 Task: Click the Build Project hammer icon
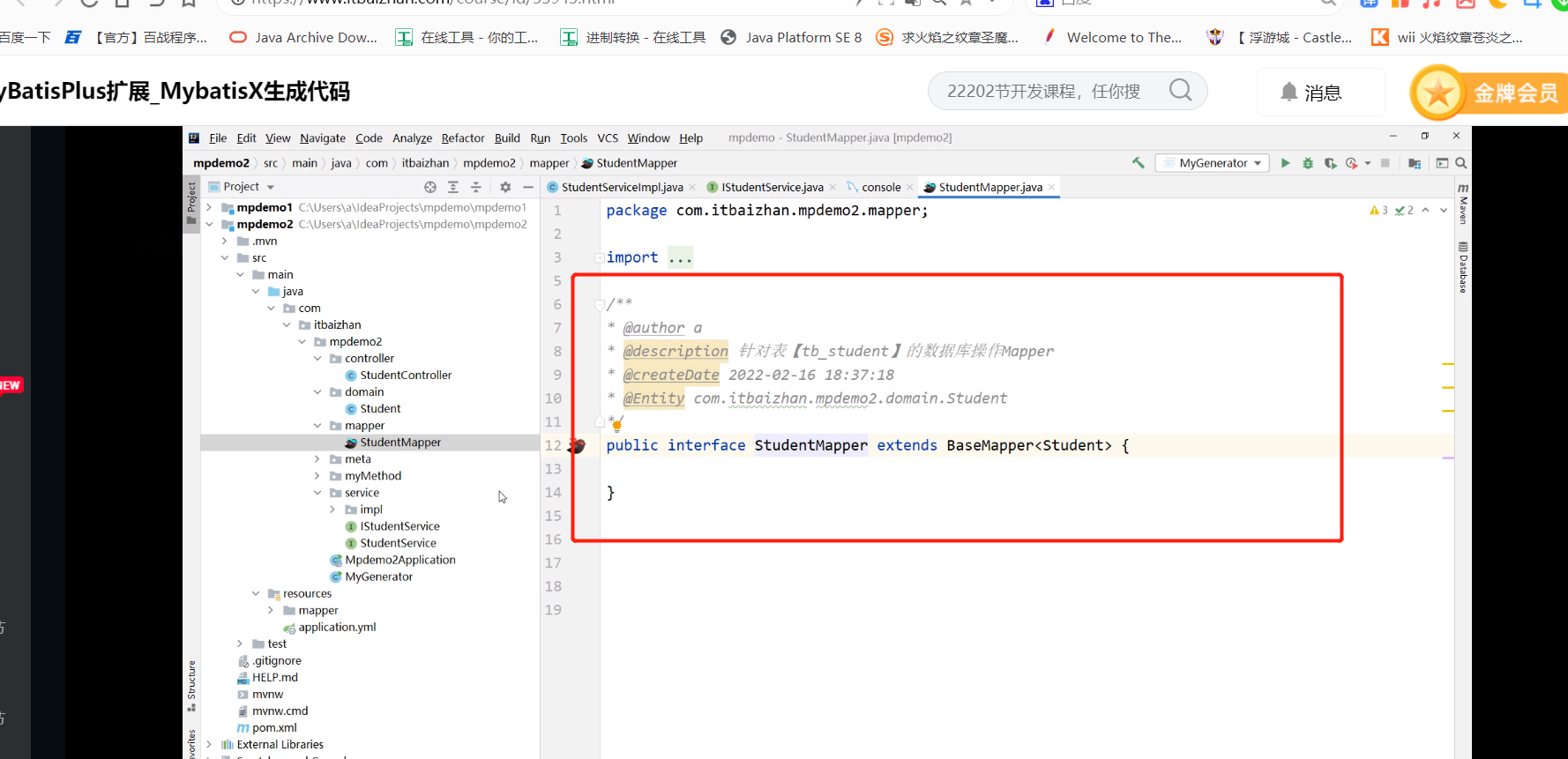(1139, 163)
